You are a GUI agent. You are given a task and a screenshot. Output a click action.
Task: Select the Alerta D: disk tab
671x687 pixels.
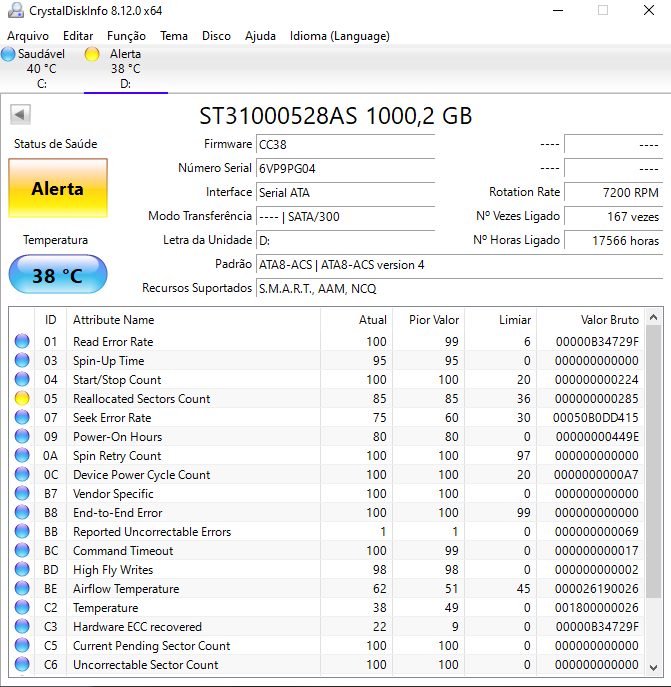[x=126, y=68]
